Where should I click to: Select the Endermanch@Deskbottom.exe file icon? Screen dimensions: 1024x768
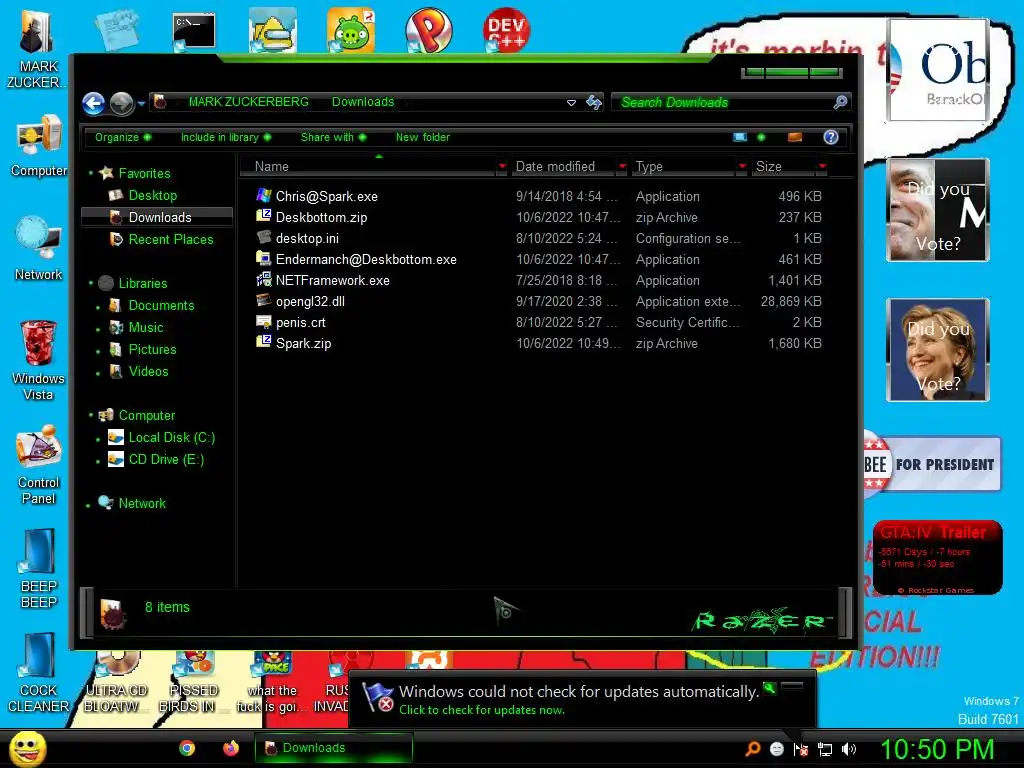[263, 259]
